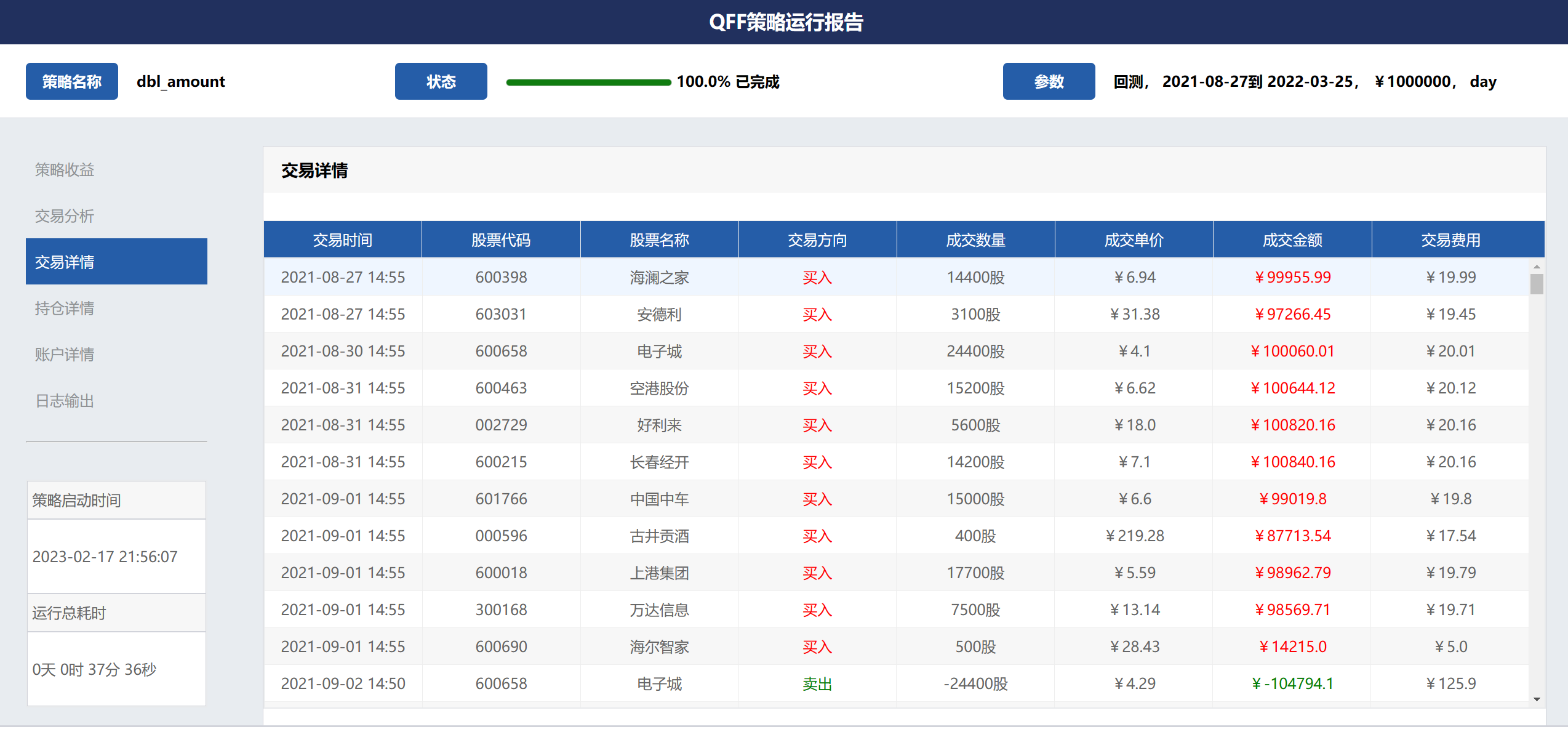Select the stock code 603031 cell

pyautogui.click(x=501, y=314)
